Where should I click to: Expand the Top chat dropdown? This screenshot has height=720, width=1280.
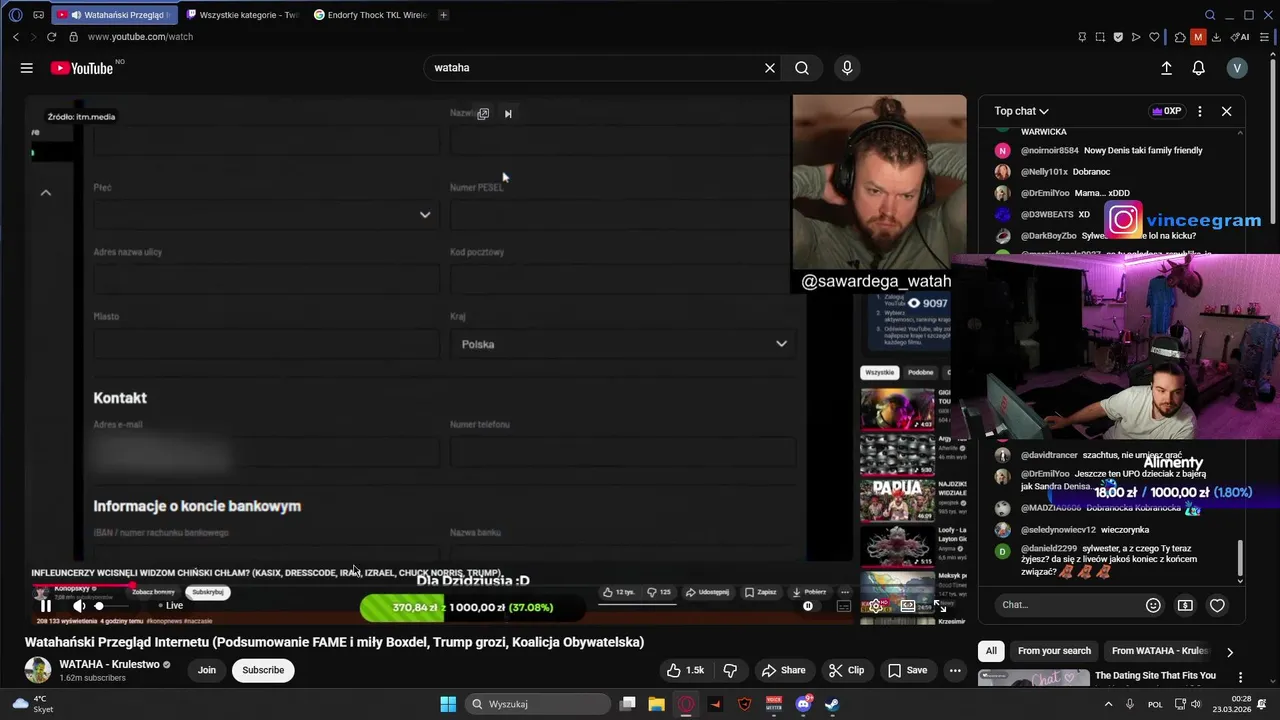[x=1021, y=111]
